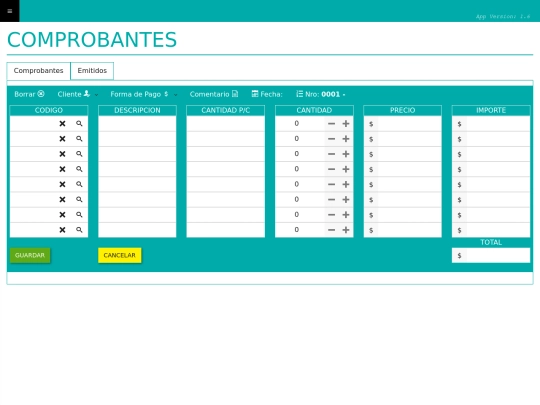Open the hamburger menu in top-left corner
Screen dimensions: 540x405
tap(10, 11)
